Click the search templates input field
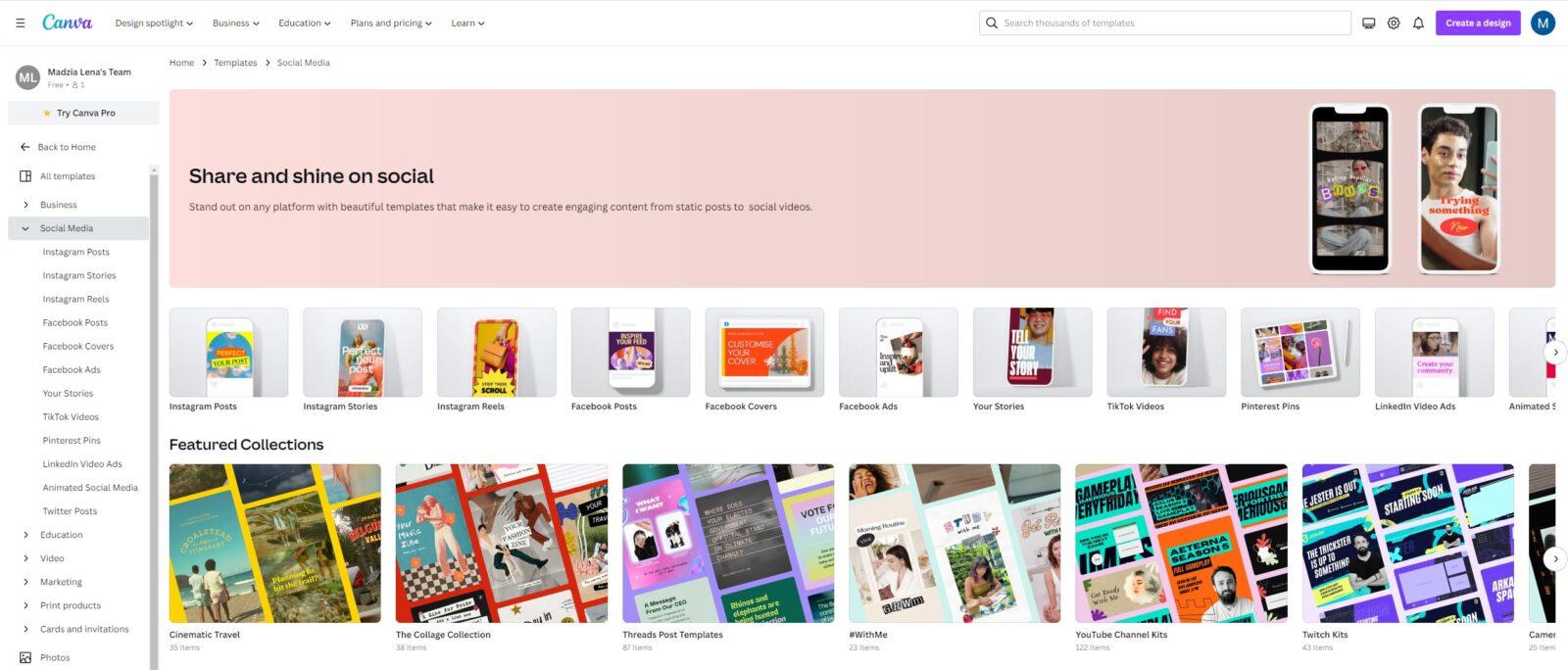 pyautogui.click(x=1171, y=23)
